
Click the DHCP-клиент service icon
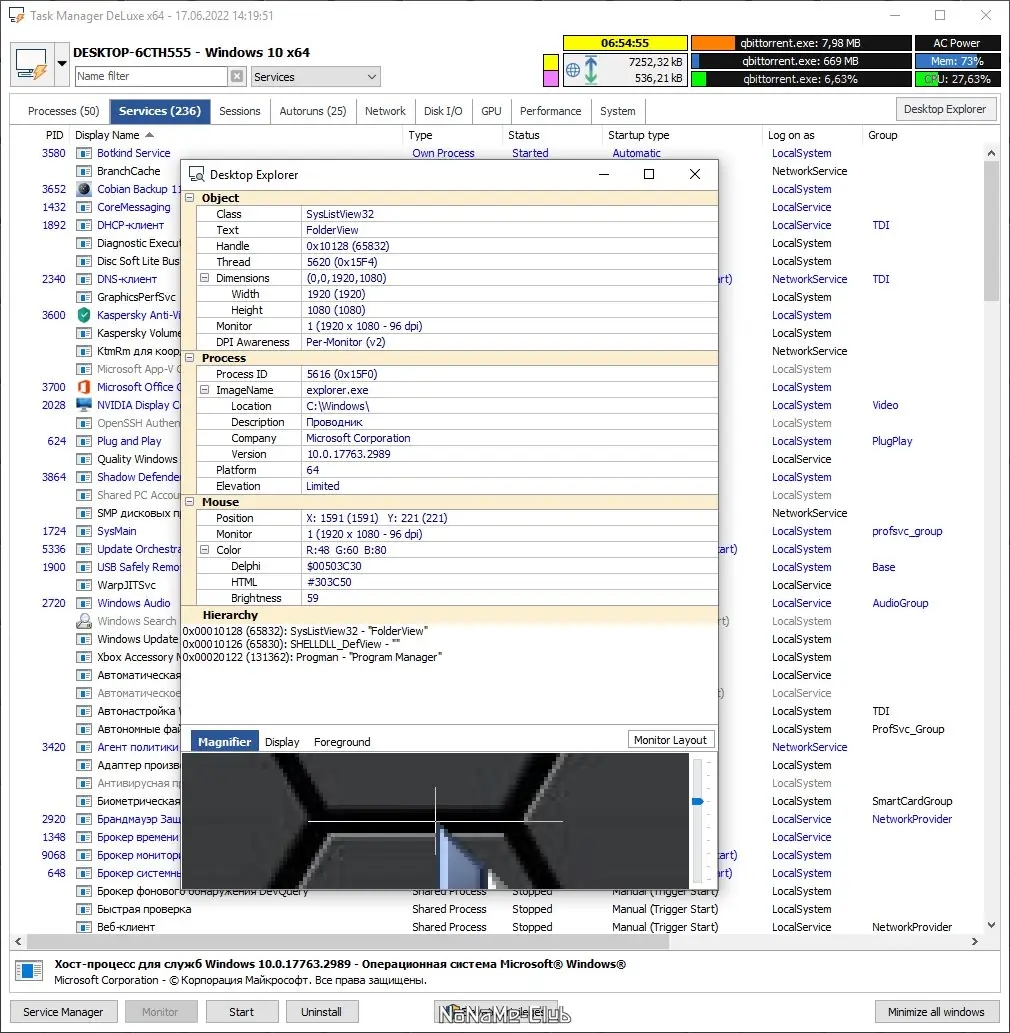tap(84, 225)
